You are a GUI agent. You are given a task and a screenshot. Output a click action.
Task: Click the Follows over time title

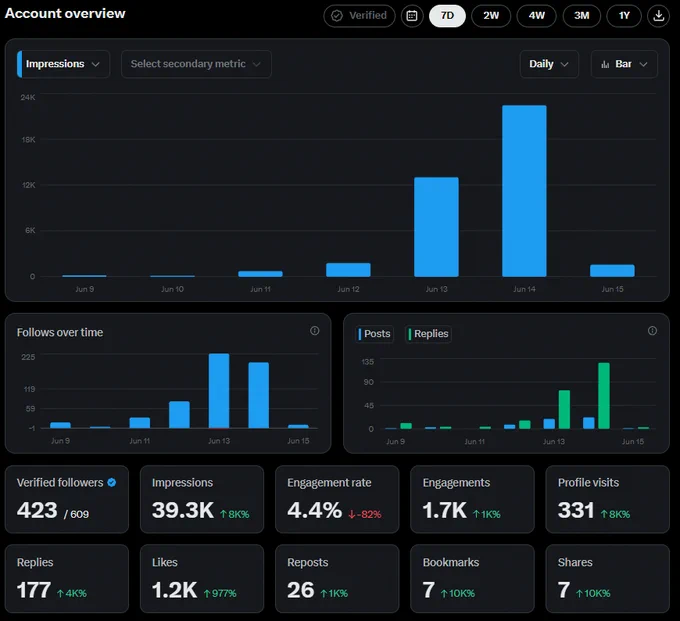[60, 333]
